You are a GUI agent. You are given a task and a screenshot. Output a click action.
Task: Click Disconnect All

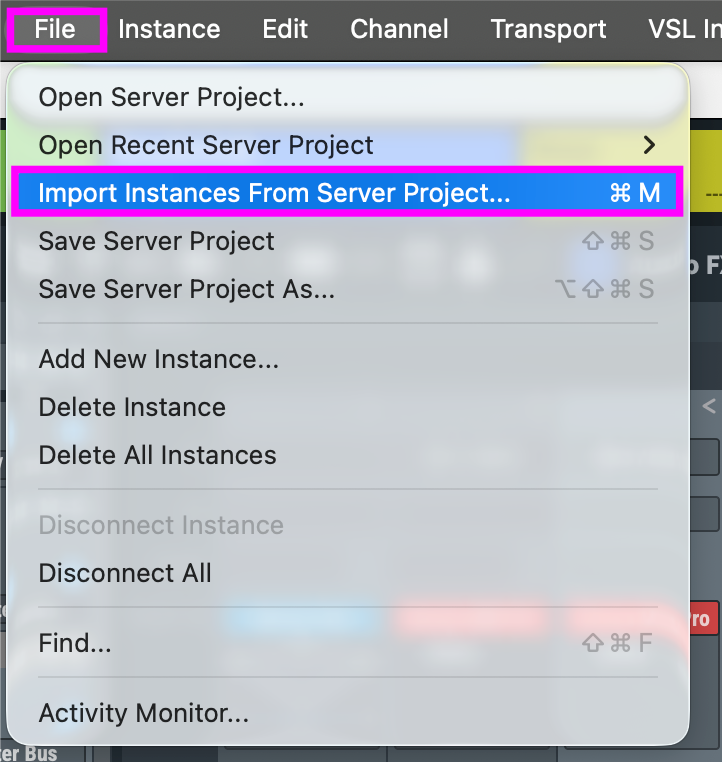tap(125, 573)
